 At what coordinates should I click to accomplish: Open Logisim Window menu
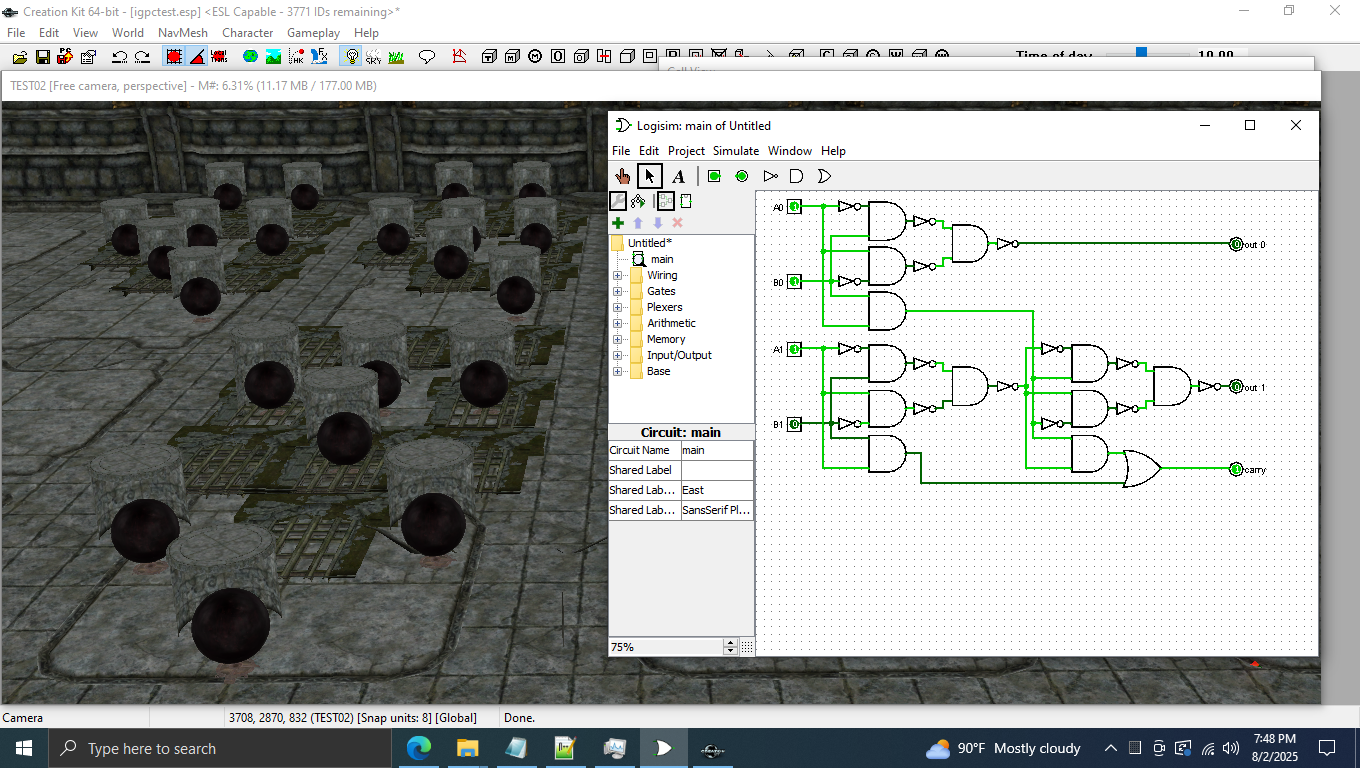790,151
